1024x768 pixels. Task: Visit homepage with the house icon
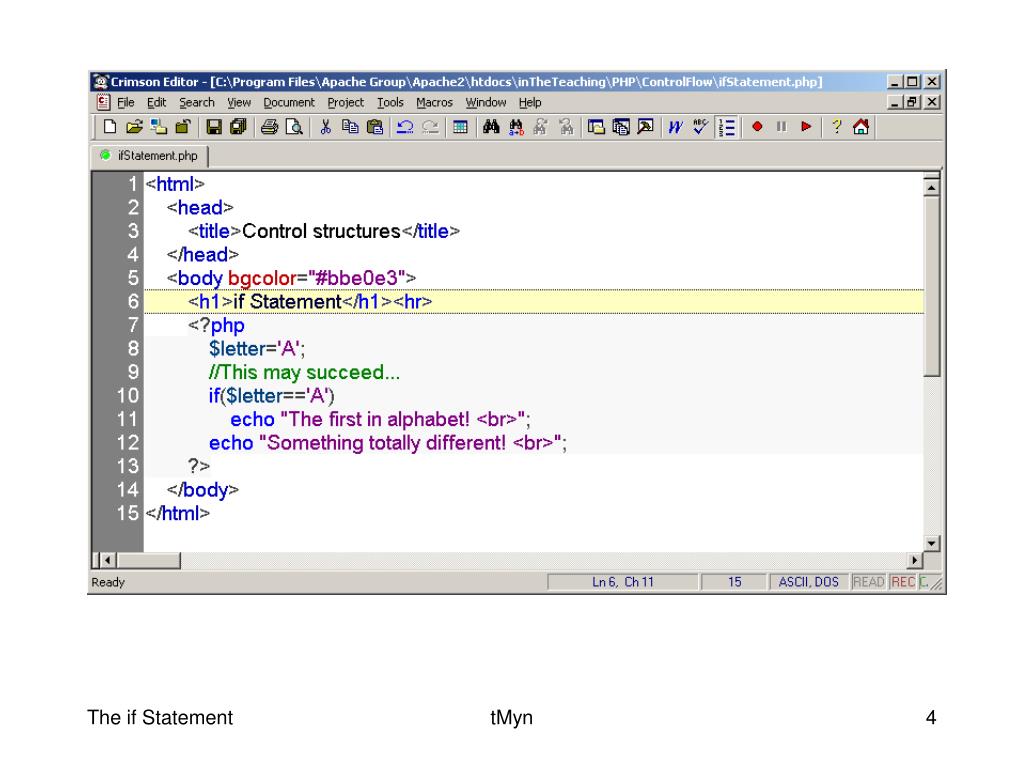[861, 127]
